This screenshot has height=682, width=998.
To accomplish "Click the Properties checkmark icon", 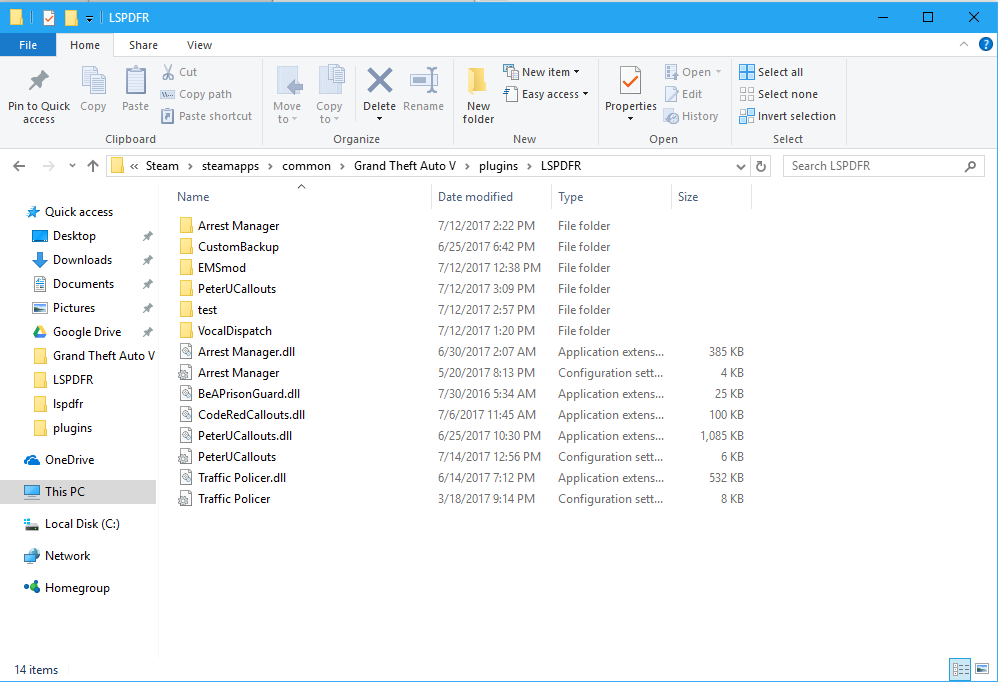I will pyautogui.click(x=630, y=81).
